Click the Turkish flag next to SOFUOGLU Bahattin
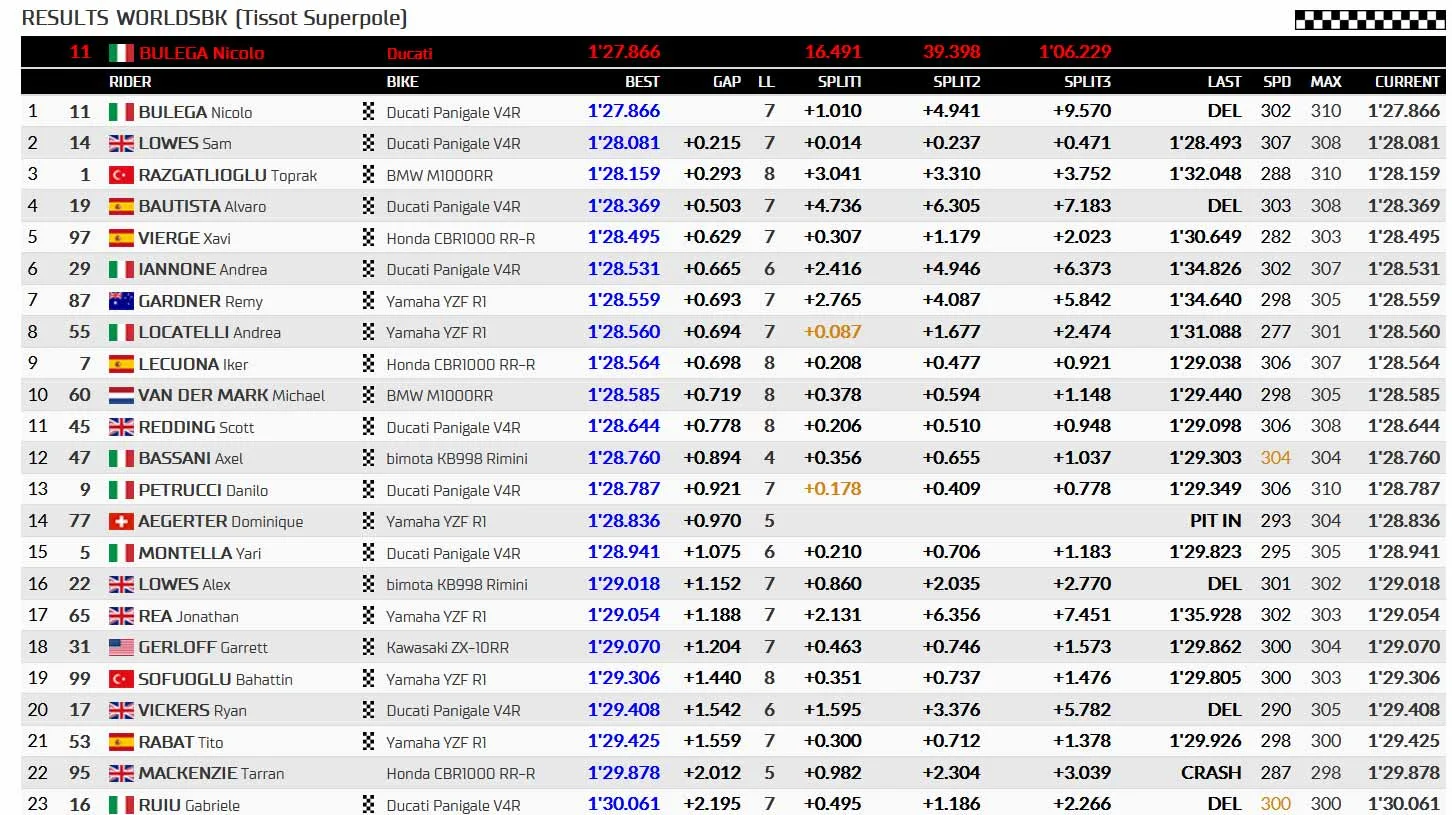 (x=121, y=679)
